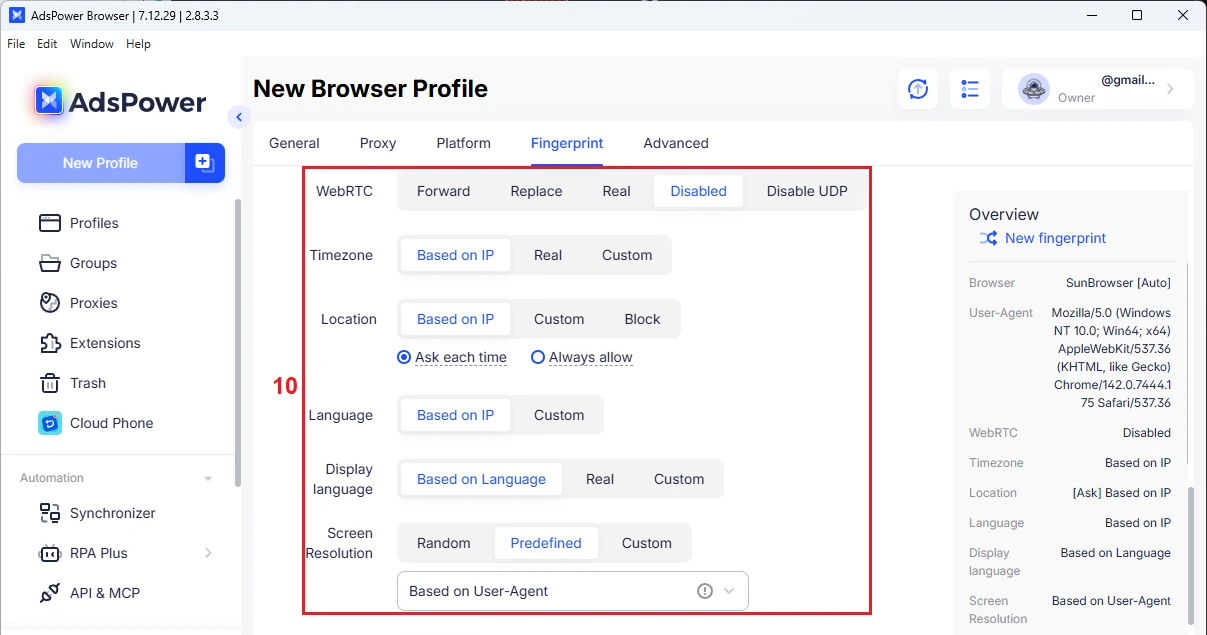Collapse the sidebar with the arrow handle
Image resolution: width=1207 pixels, height=635 pixels.
238,117
